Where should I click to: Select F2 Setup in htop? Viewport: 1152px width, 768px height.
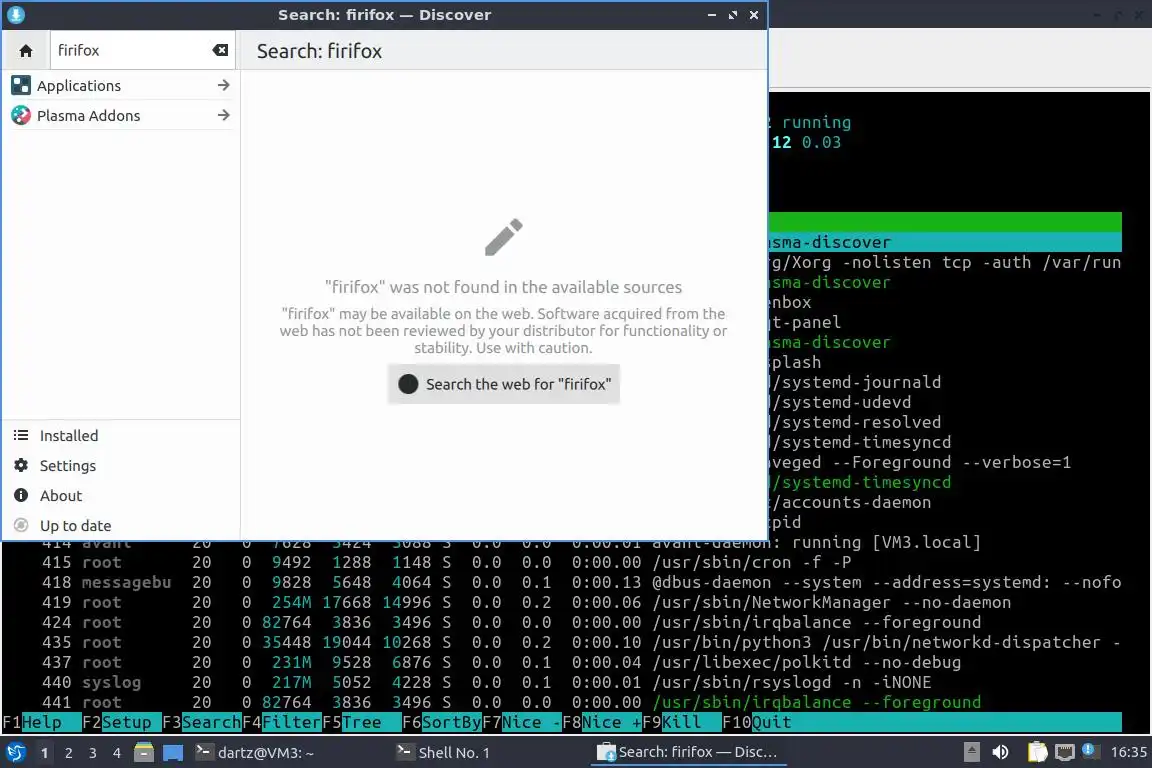pos(121,722)
